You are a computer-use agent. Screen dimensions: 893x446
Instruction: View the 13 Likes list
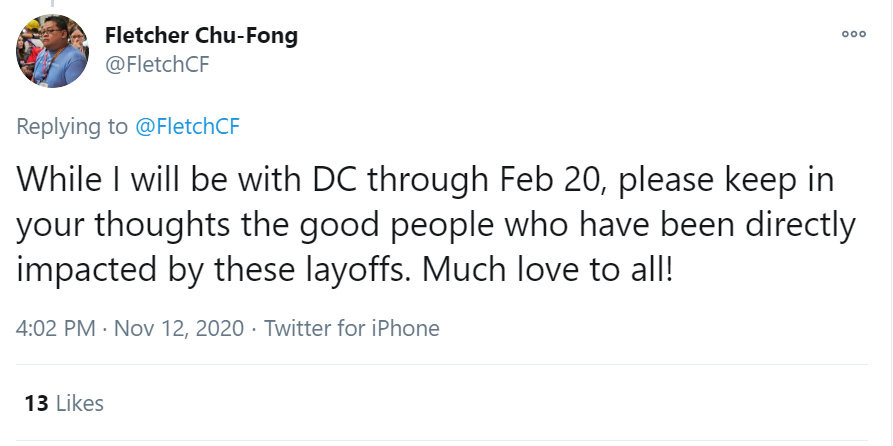(64, 403)
